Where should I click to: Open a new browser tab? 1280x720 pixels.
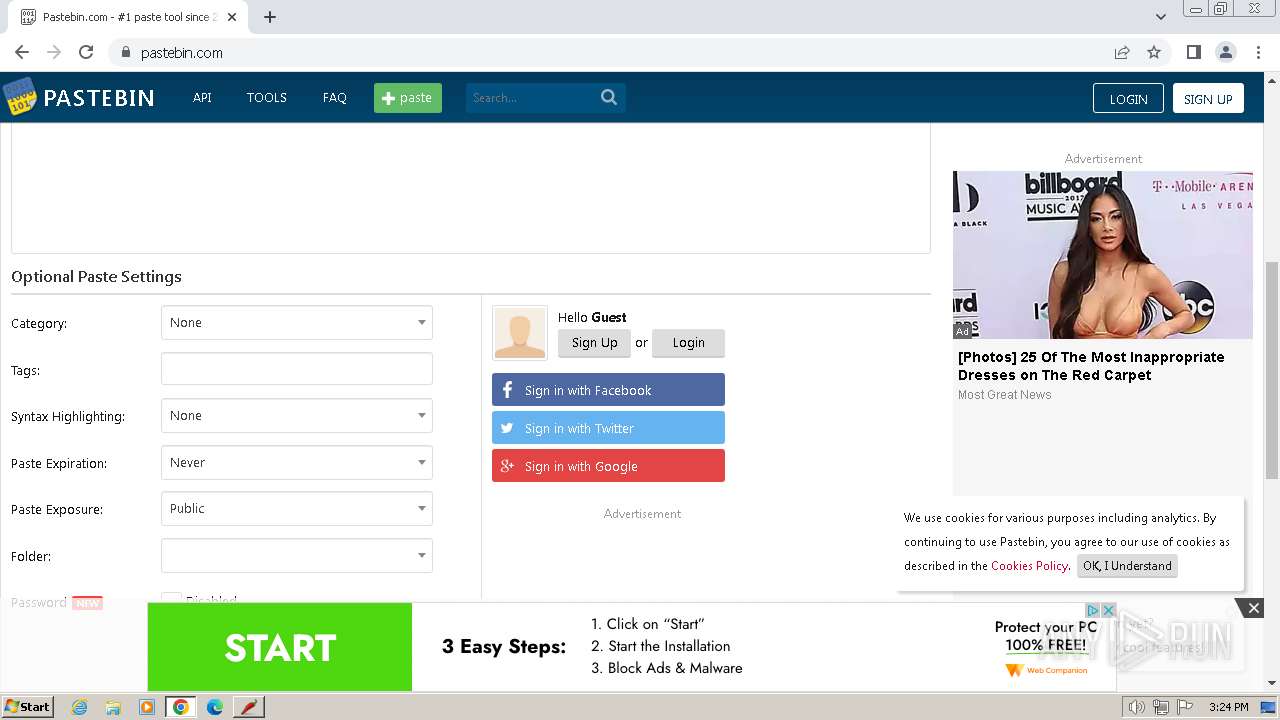click(270, 17)
